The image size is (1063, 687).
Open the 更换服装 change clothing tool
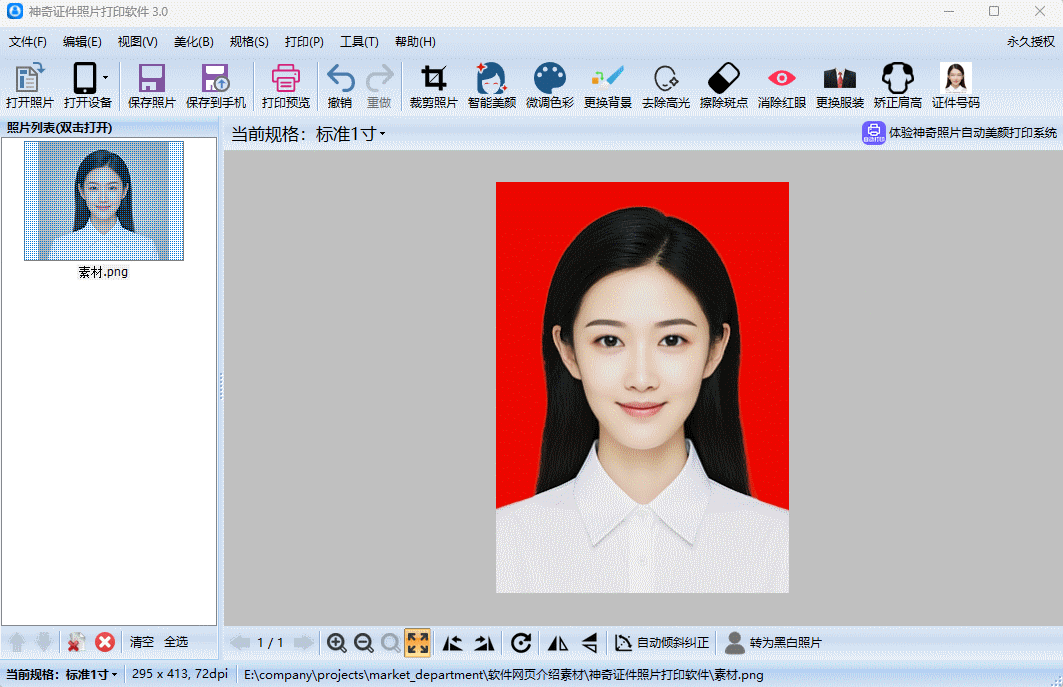coord(839,86)
